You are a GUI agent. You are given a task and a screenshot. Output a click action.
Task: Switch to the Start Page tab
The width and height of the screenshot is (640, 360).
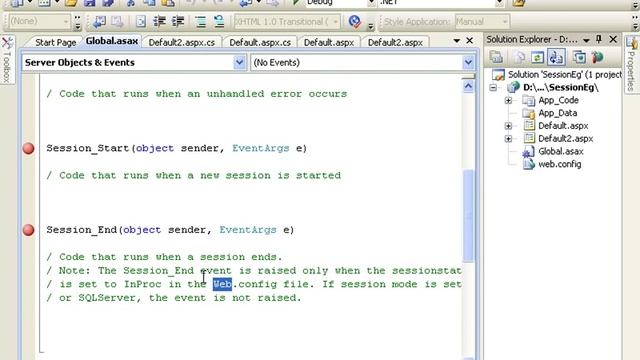(x=56, y=42)
